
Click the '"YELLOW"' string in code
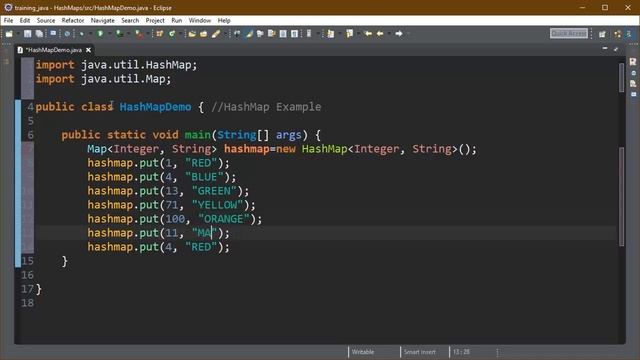(217, 205)
